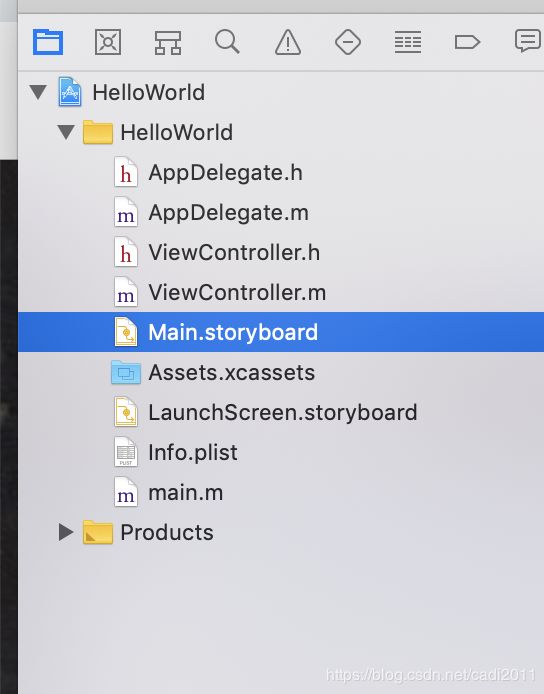Click the Info.plist file icon
544x694 pixels.
[126, 452]
